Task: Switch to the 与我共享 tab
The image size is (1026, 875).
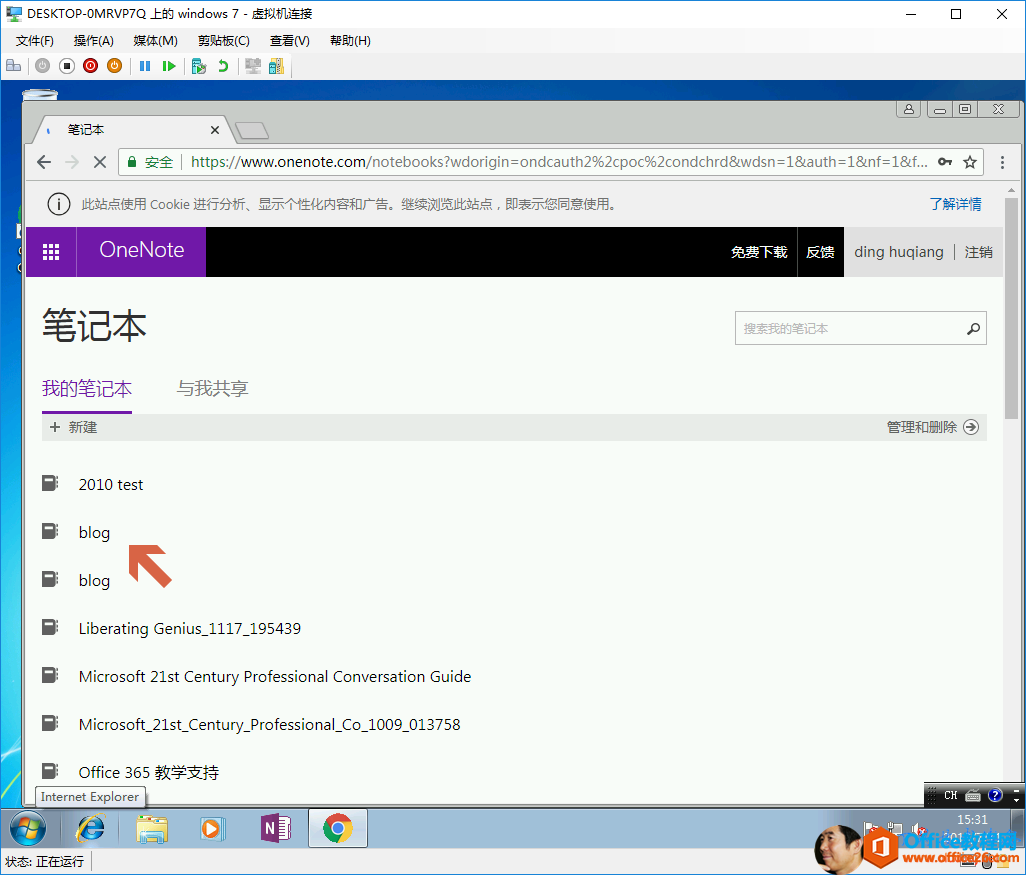Action: tap(212, 389)
